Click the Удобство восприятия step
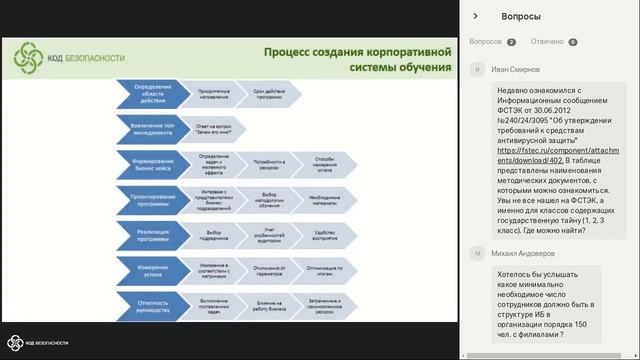 coord(325,236)
